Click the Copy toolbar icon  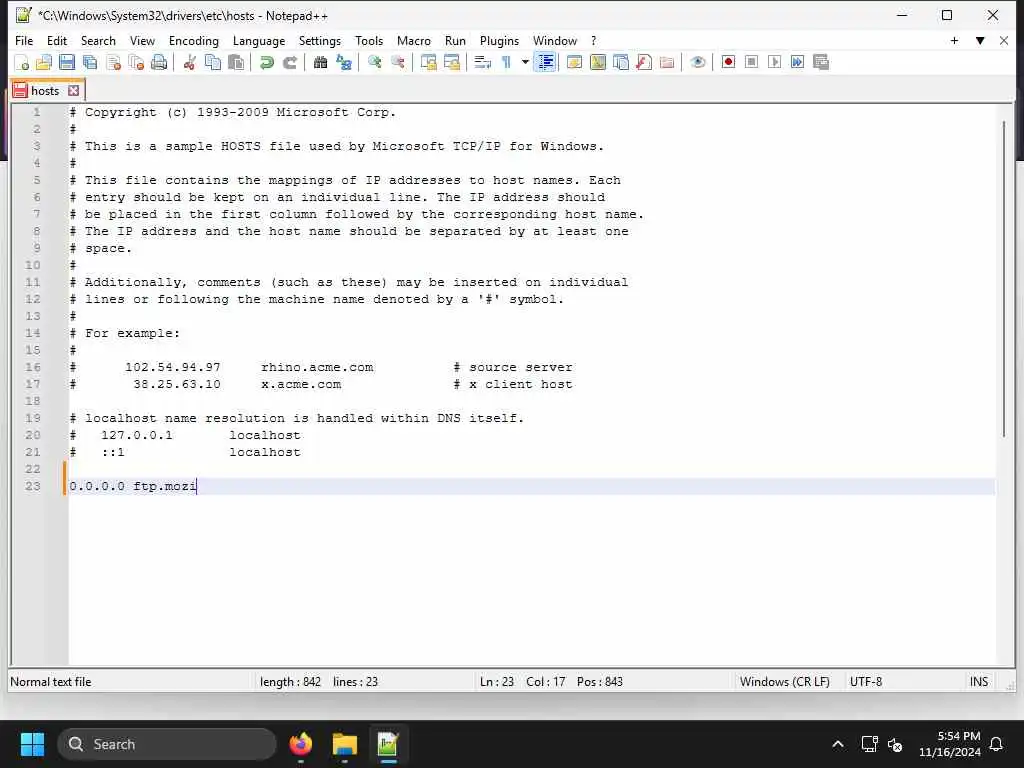(213, 63)
